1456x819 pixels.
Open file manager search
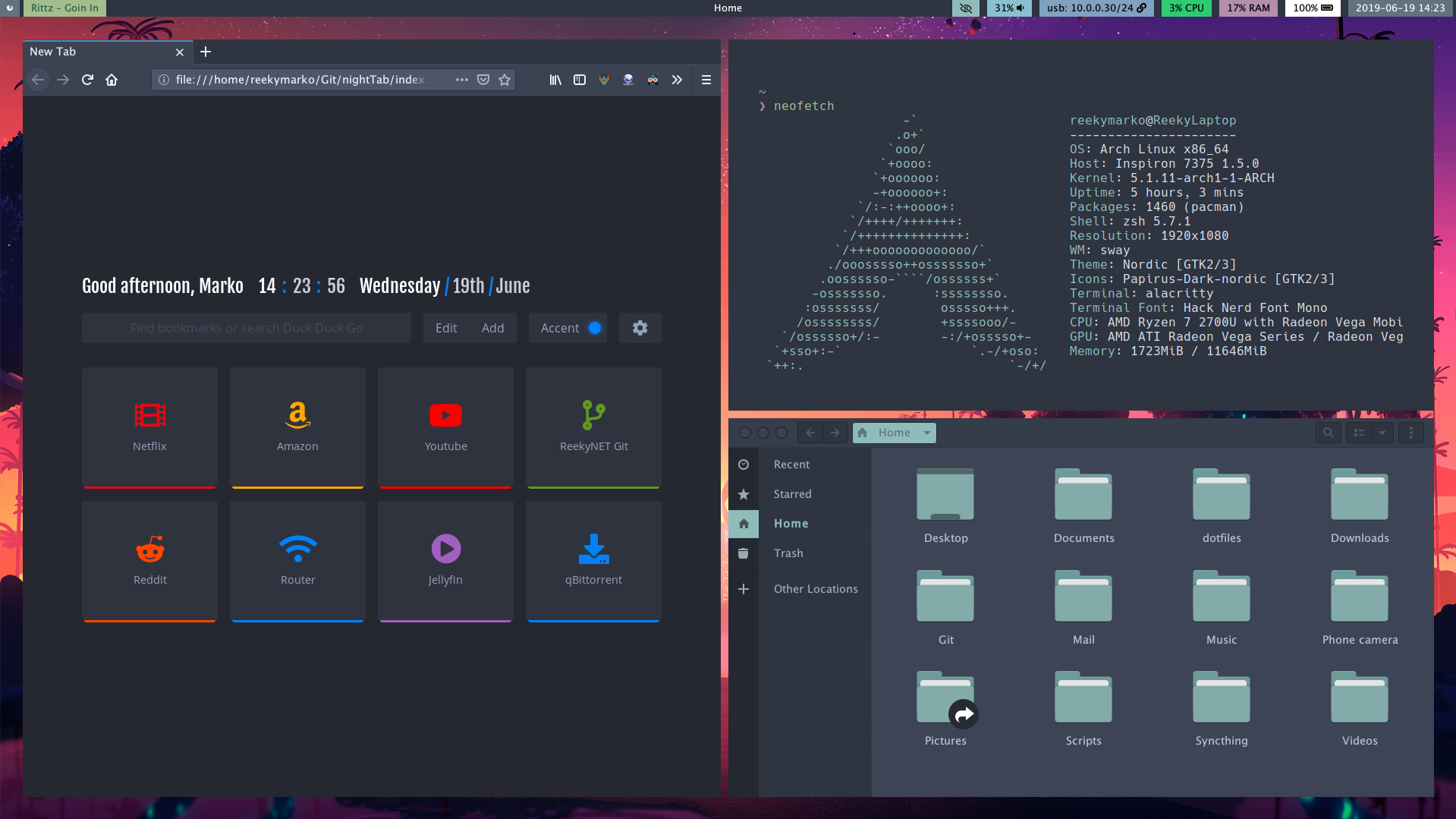point(1329,433)
